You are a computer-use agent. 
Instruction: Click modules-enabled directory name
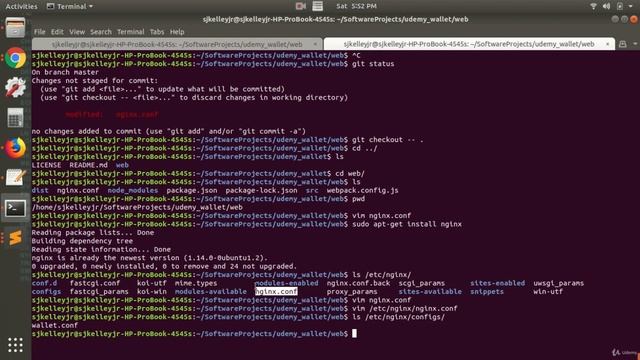click(287, 283)
